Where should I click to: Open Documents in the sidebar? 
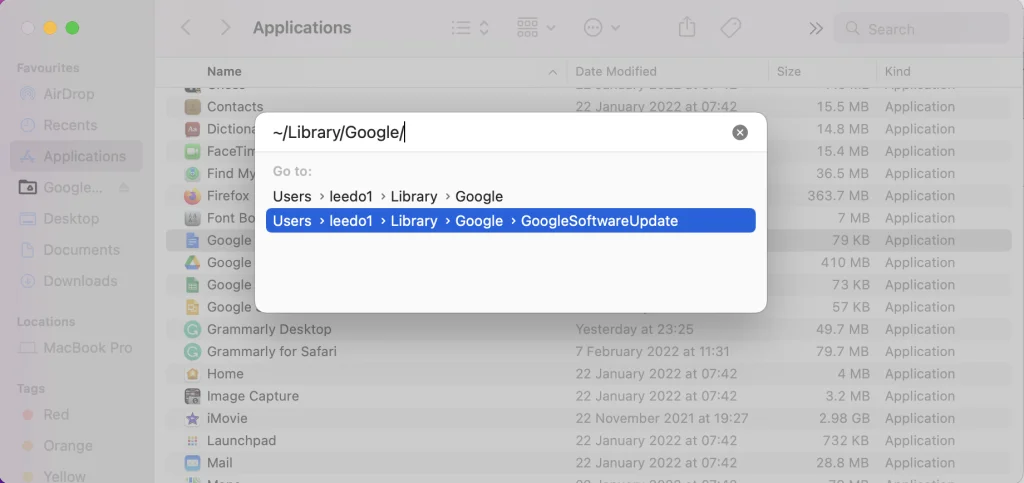coord(76,250)
